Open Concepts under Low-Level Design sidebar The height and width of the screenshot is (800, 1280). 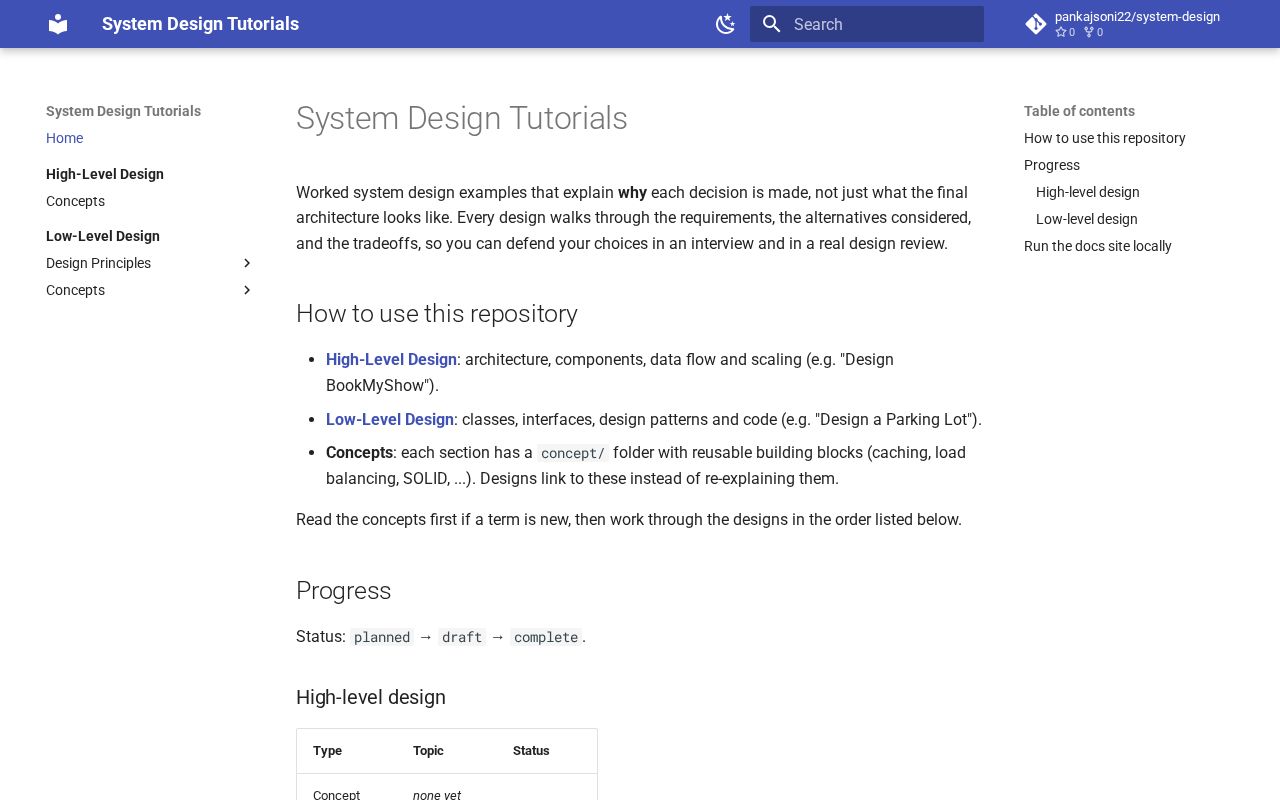click(75, 290)
